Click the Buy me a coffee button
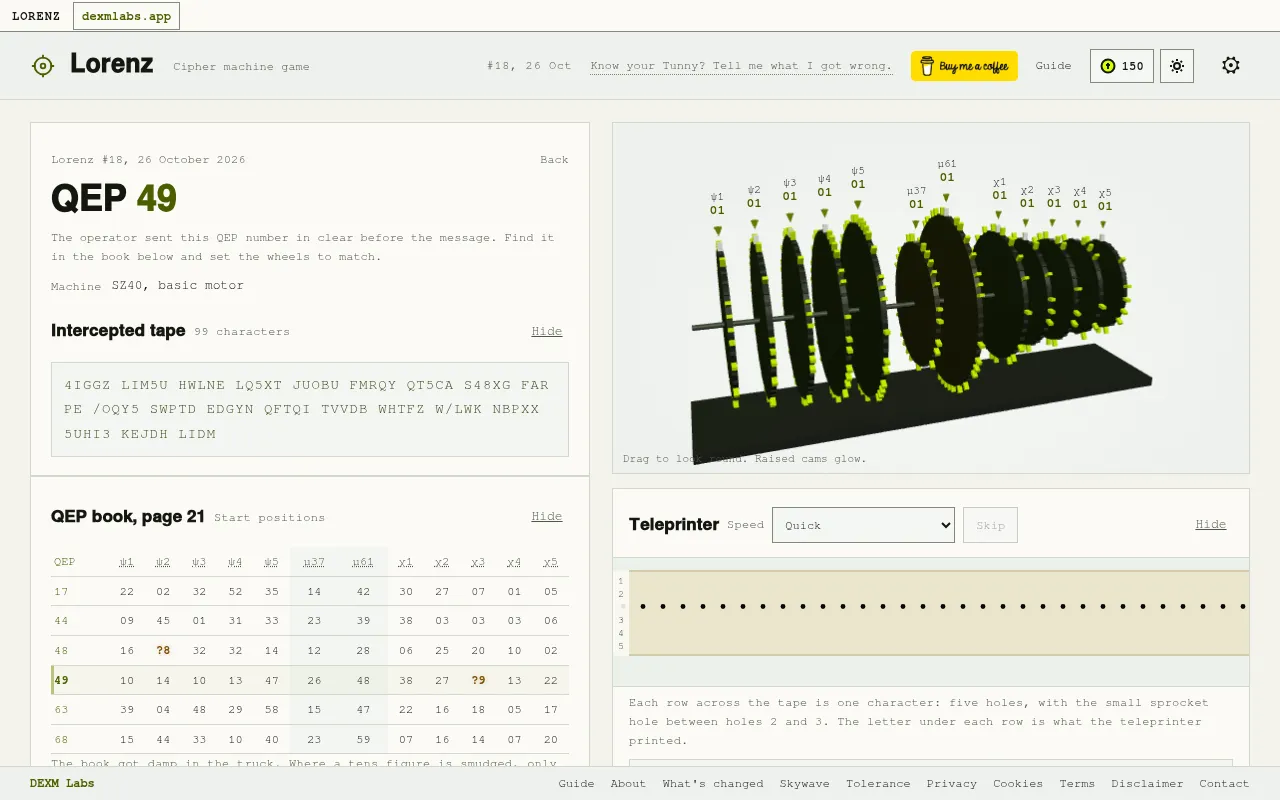This screenshot has height=800, width=1280. click(x=964, y=66)
